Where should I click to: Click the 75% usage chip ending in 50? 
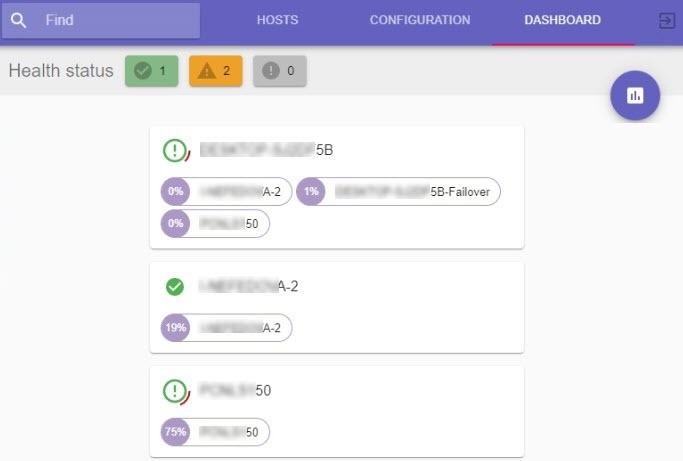(215, 432)
